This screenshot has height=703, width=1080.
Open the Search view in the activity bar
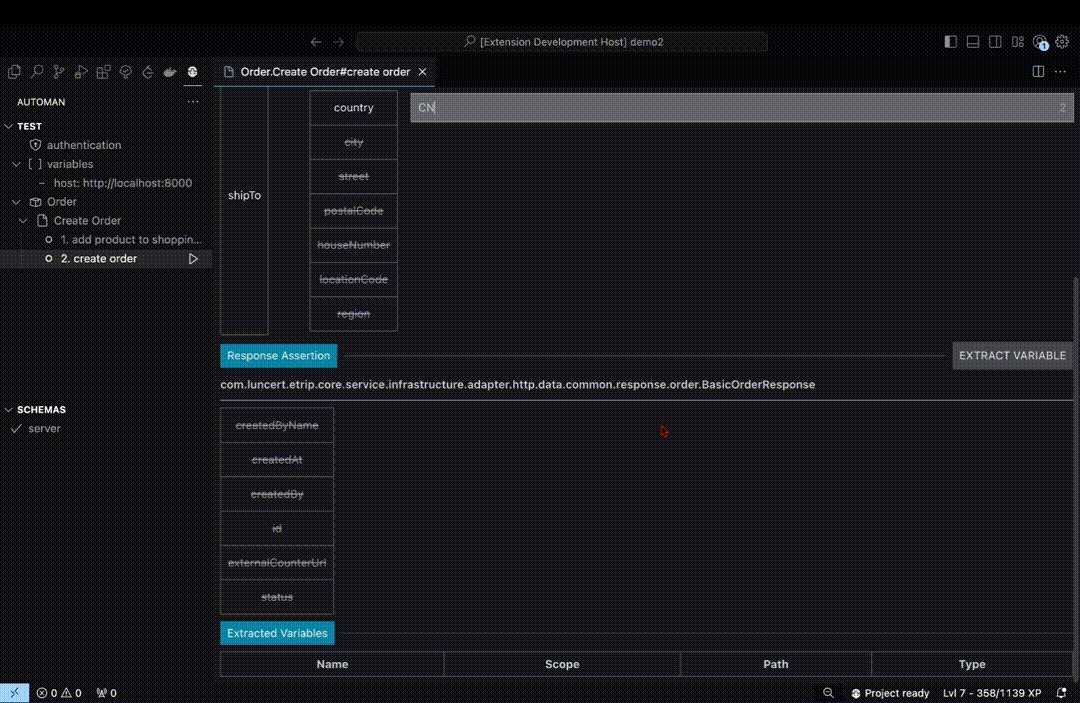point(36,71)
